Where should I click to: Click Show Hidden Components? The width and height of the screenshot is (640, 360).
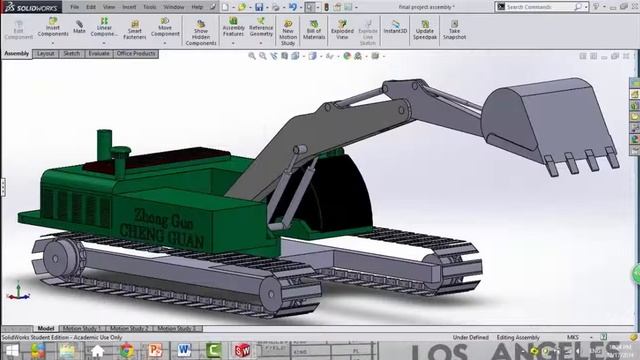(x=201, y=33)
